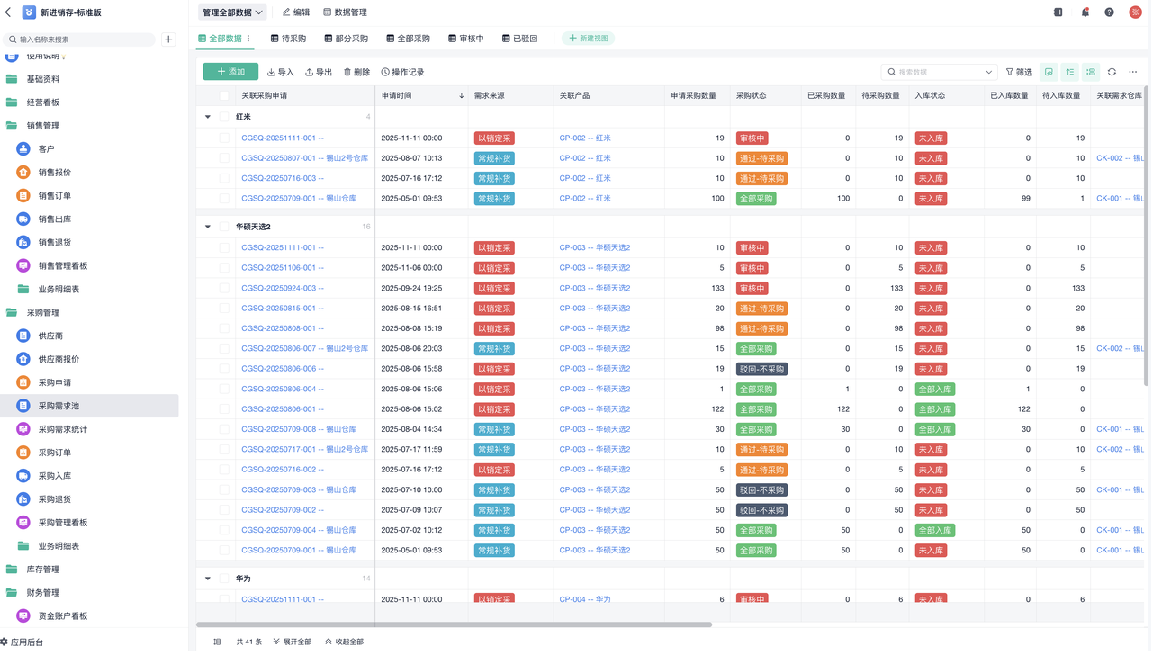This screenshot has height=651, width=1151.
Task: Click the refresh data icon
Action: point(1112,72)
